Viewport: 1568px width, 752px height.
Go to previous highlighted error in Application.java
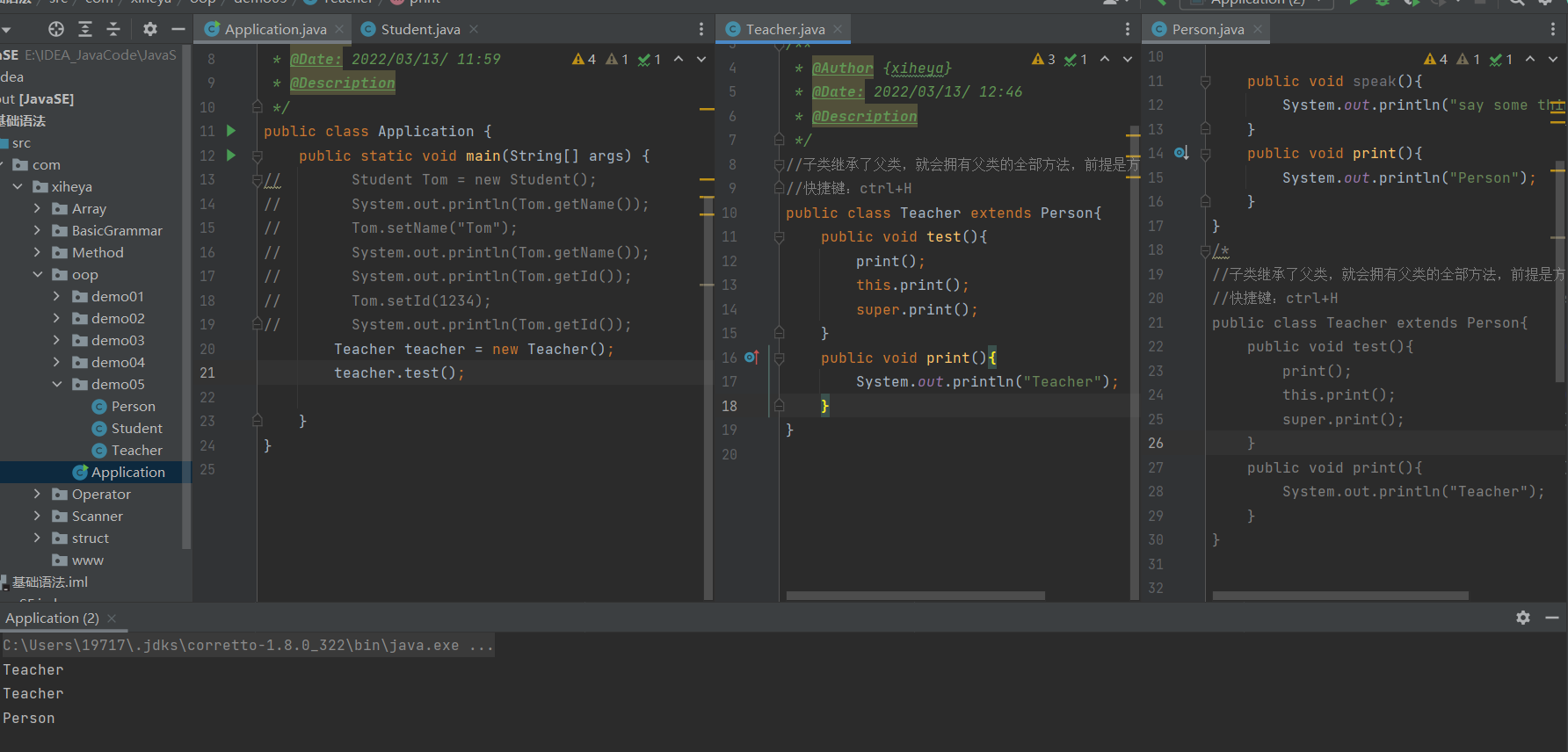click(x=679, y=59)
